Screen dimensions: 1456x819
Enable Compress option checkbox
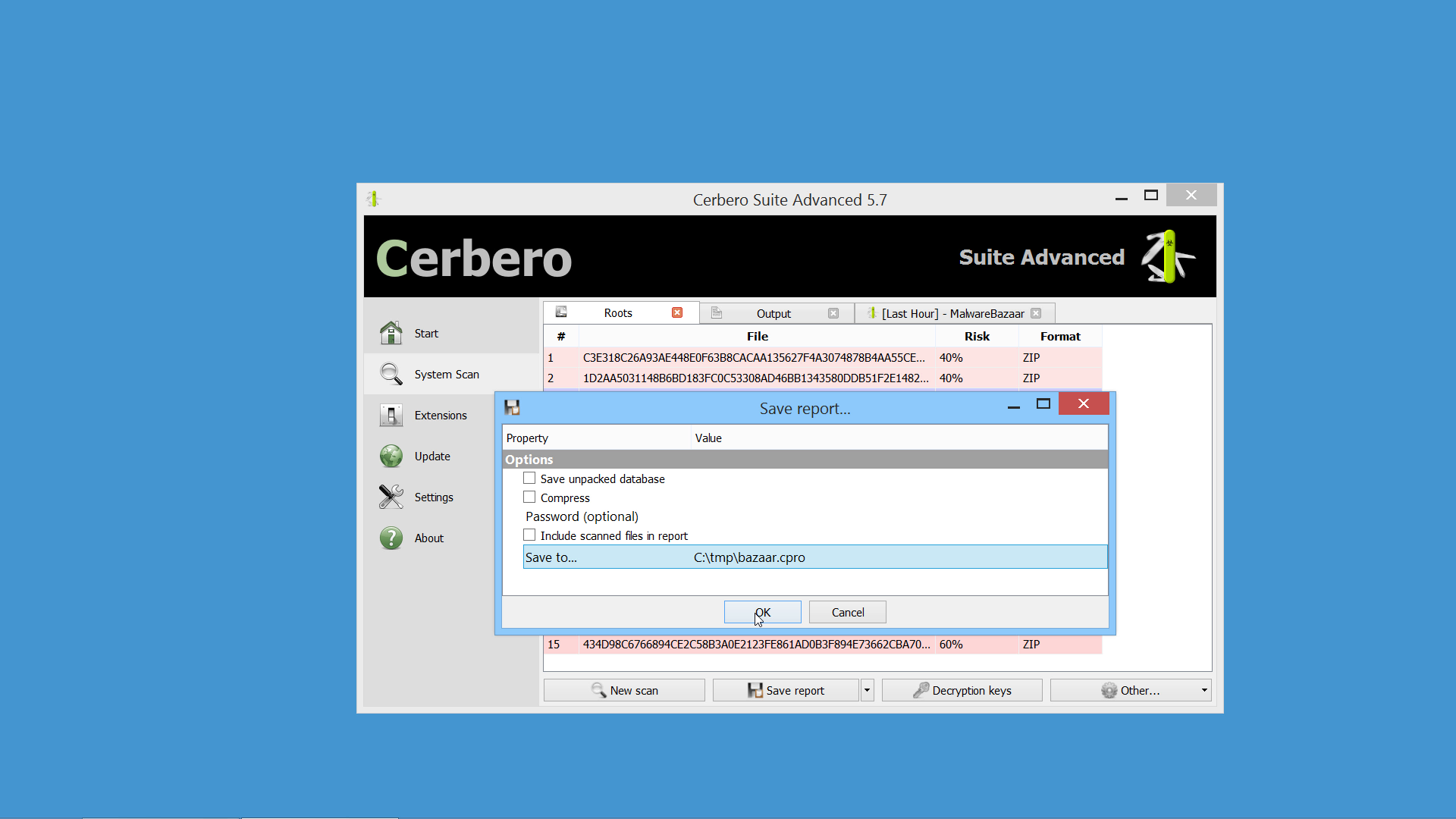click(529, 497)
